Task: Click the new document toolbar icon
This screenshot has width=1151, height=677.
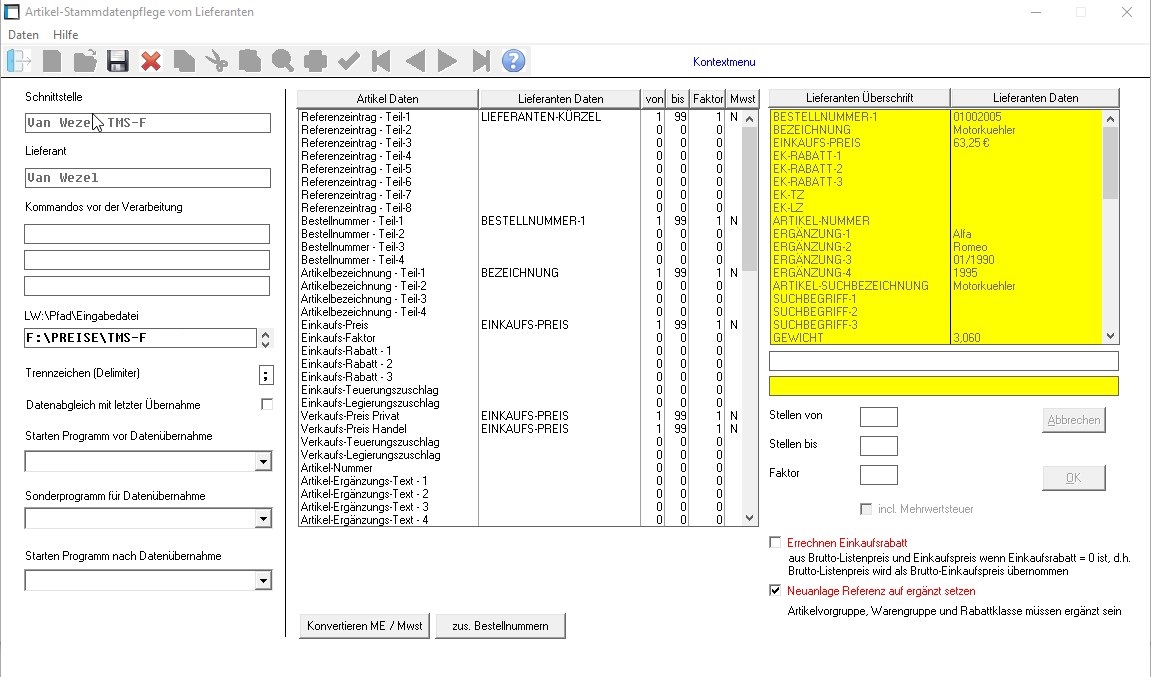Action: click(52, 61)
